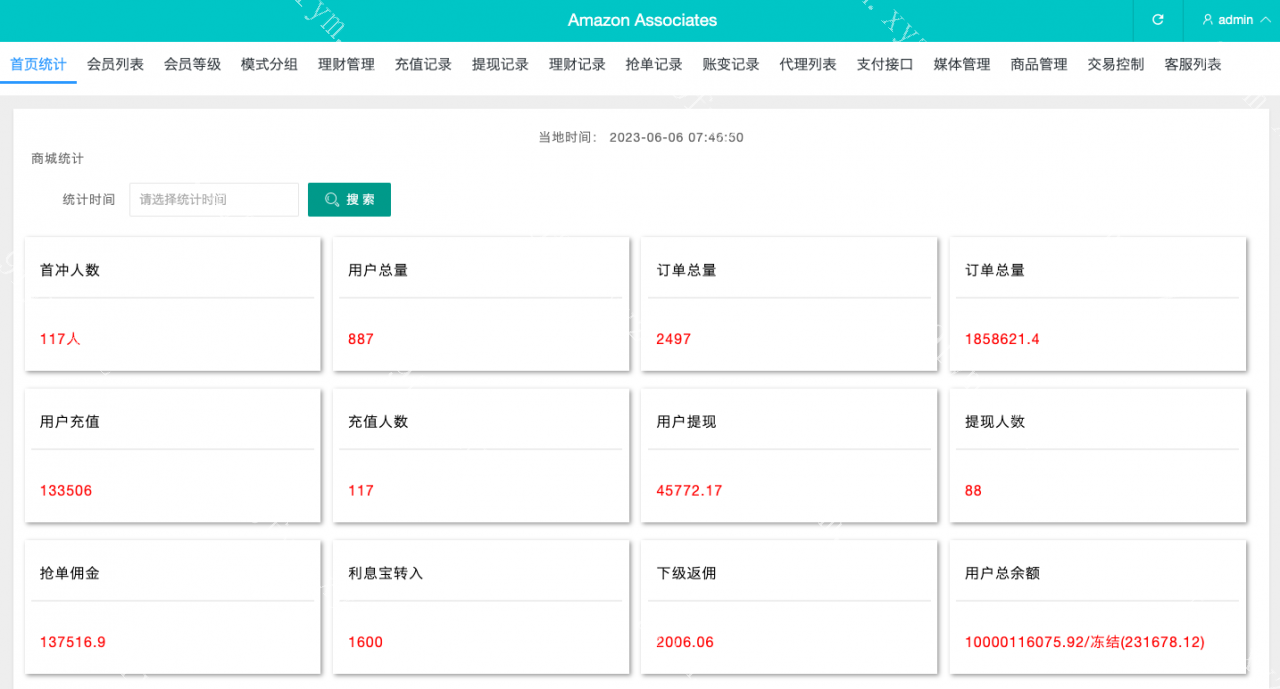Click the value 117人
This screenshot has width=1280, height=689.
click(x=60, y=339)
